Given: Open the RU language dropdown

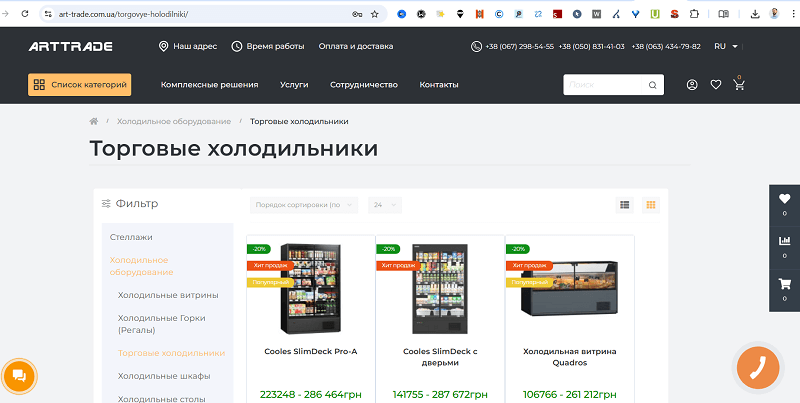Looking at the screenshot, I should (x=726, y=46).
